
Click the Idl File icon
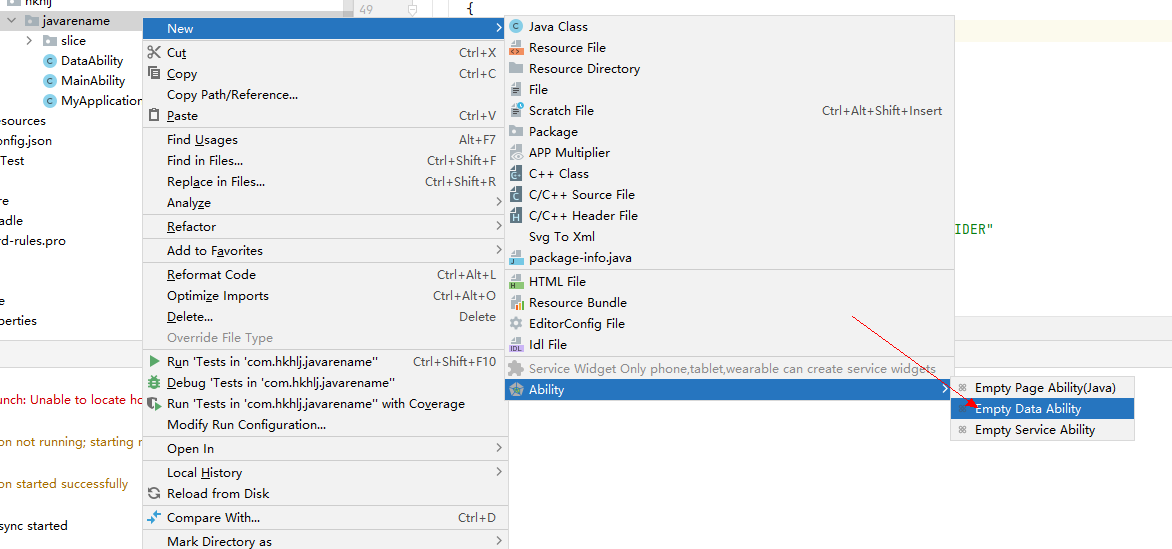tap(516, 344)
